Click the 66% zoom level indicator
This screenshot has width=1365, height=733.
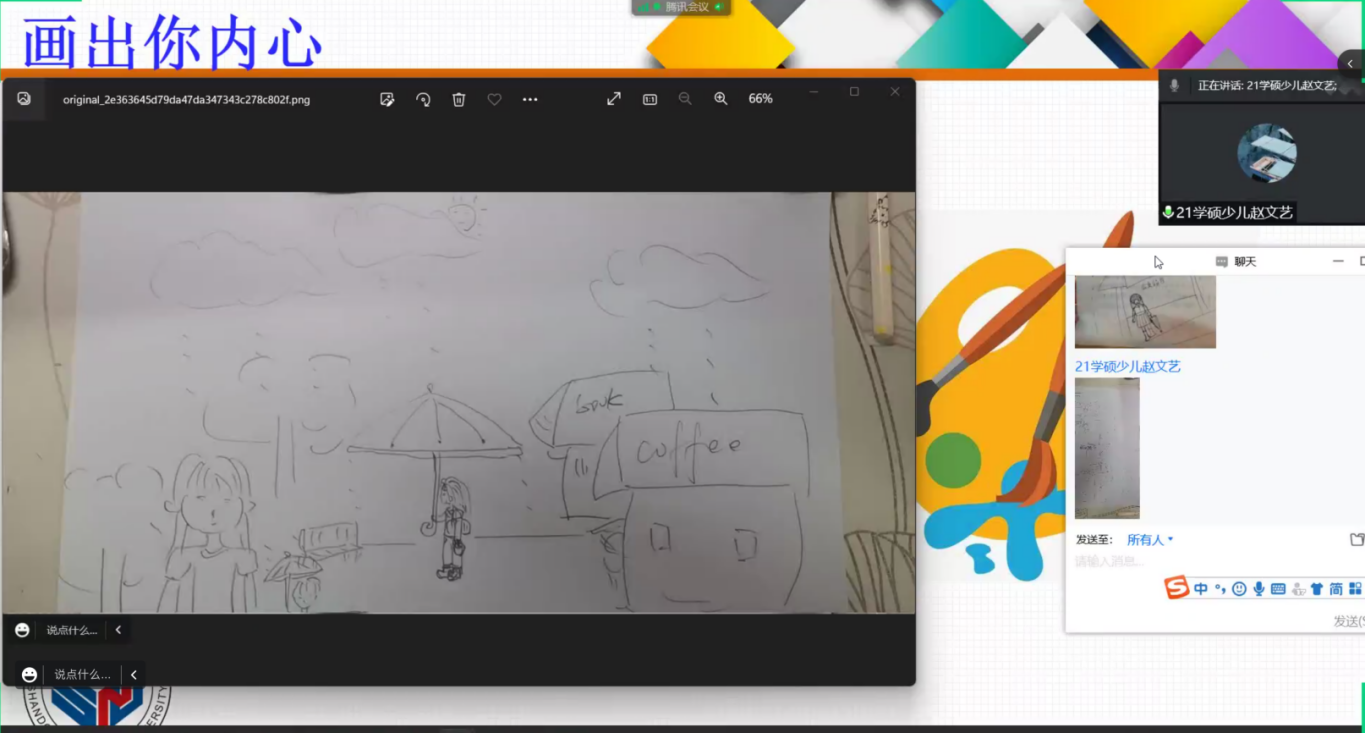760,99
